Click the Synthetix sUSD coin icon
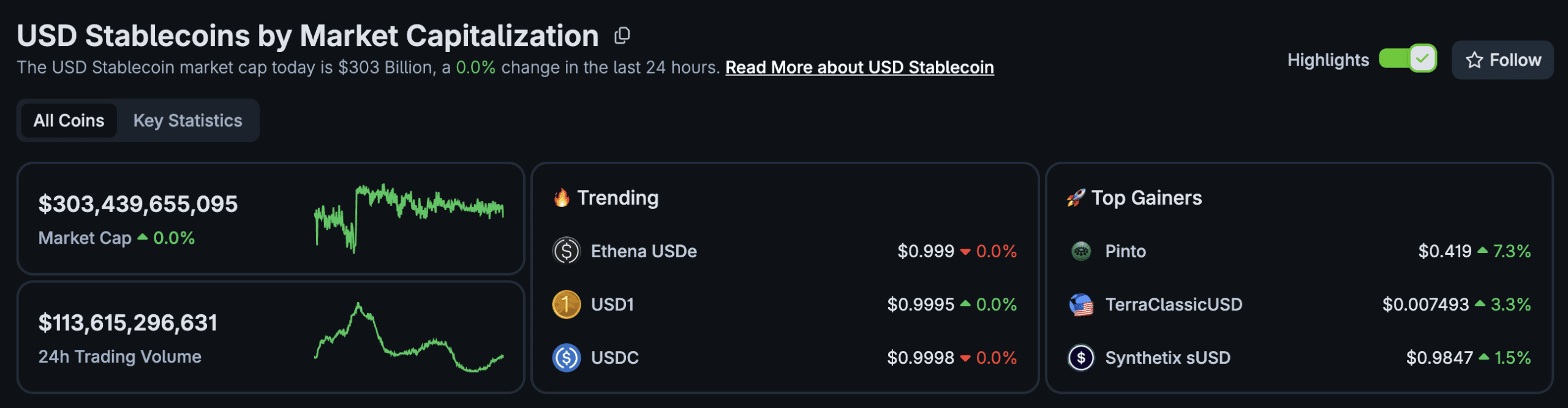This screenshot has height=408, width=1568. [1081, 358]
